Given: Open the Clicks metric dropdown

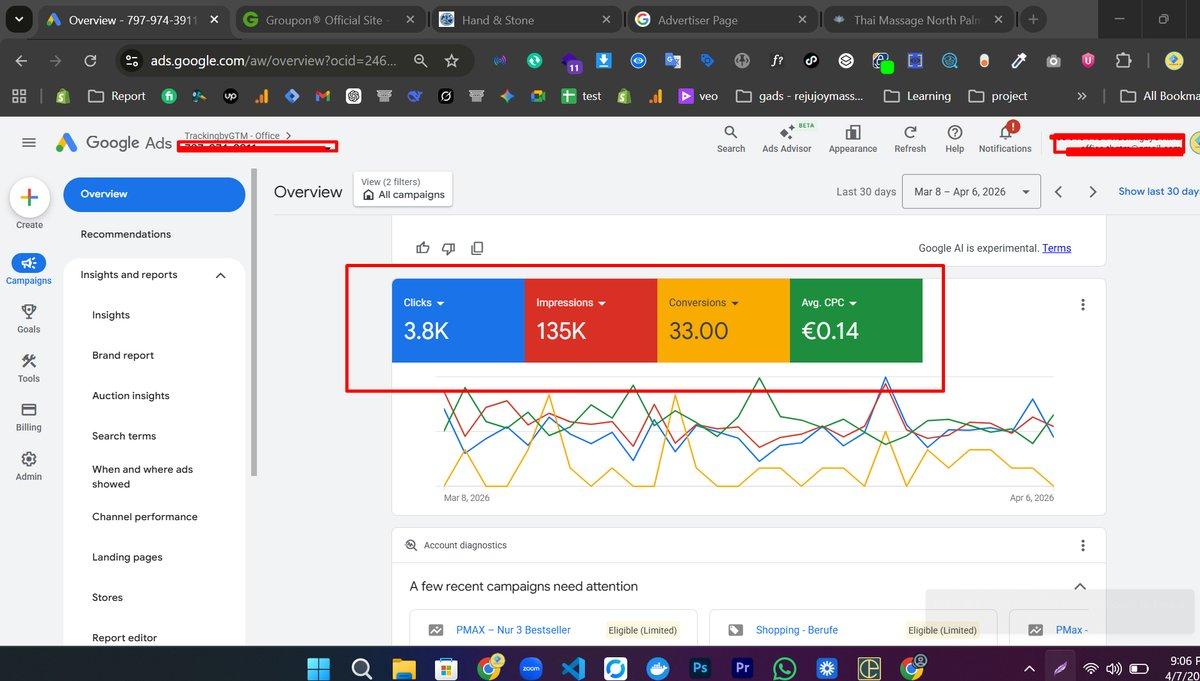Looking at the screenshot, I should click(424, 303).
